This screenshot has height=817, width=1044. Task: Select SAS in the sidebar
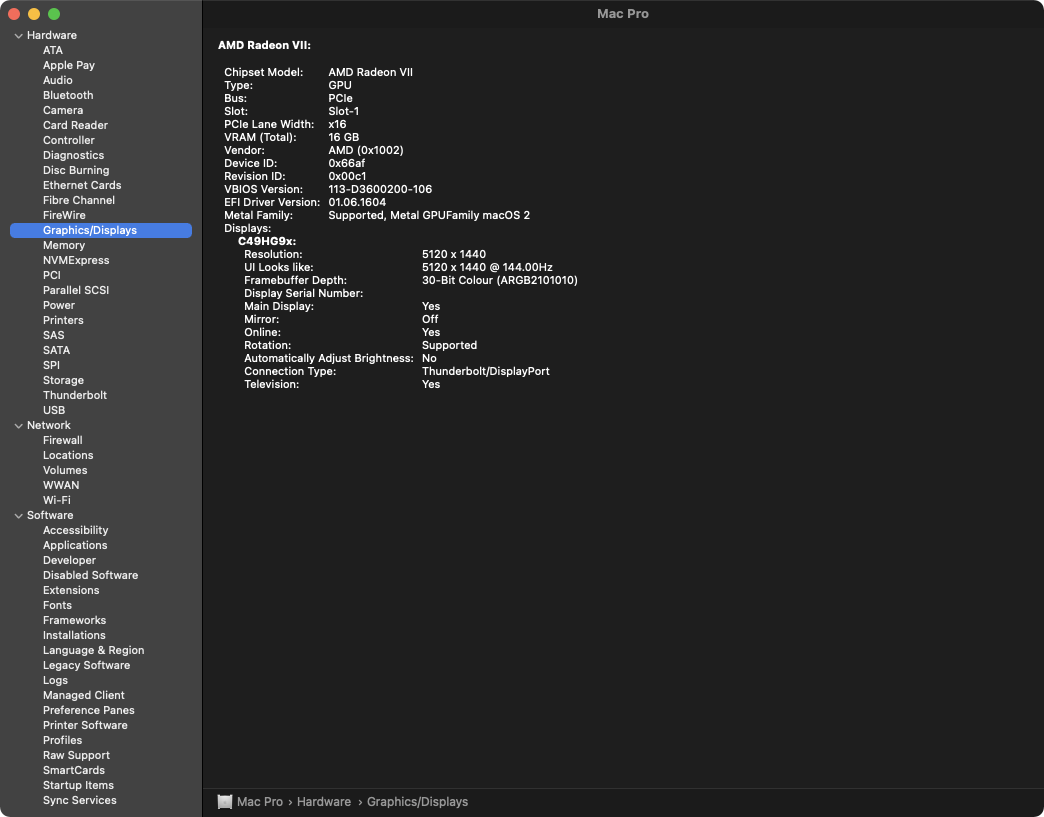tap(53, 335)
